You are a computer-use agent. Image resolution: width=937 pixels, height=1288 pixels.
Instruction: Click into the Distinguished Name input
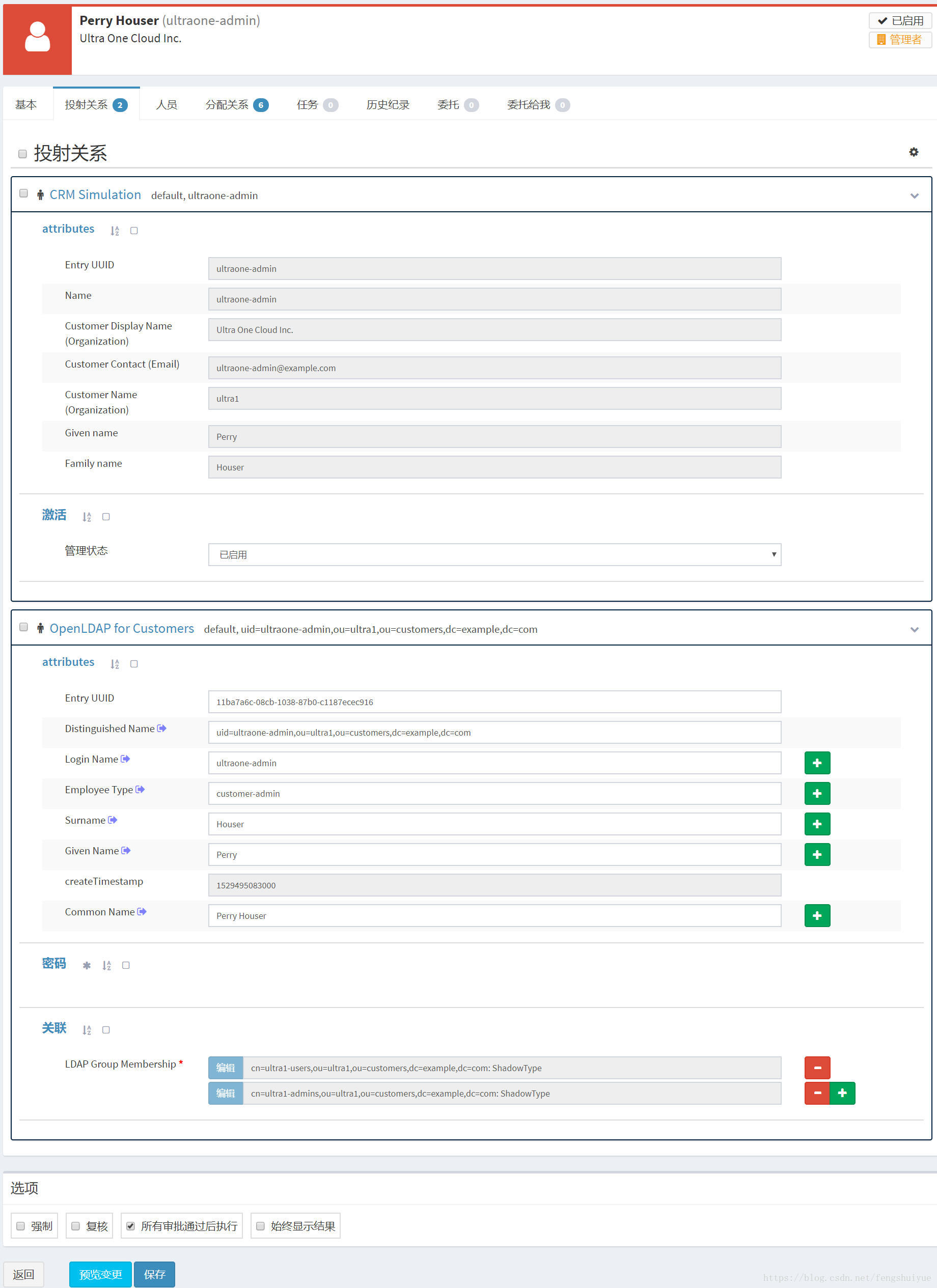coord(494,733)
